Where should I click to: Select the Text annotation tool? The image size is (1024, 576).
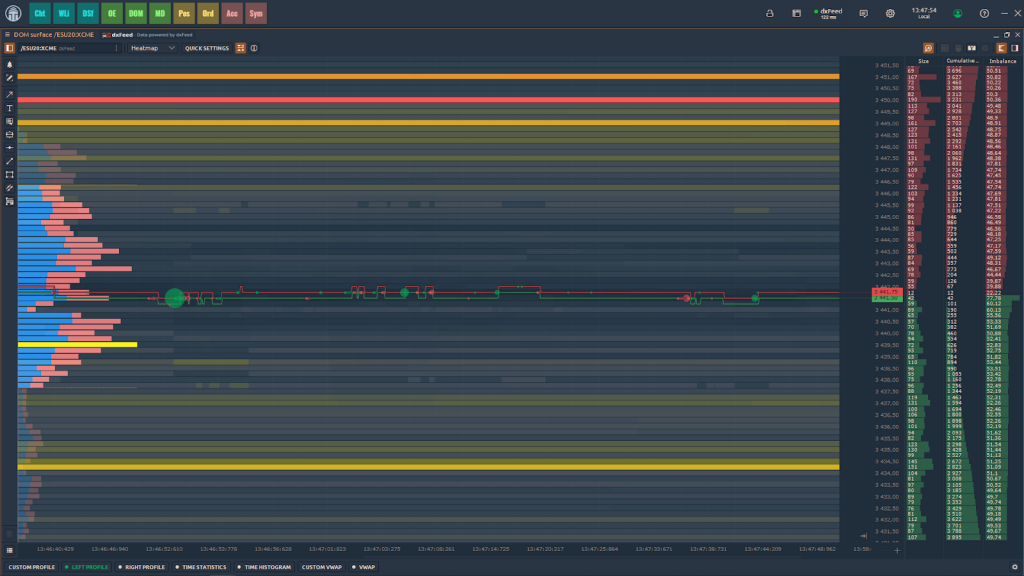coord(9,107)
